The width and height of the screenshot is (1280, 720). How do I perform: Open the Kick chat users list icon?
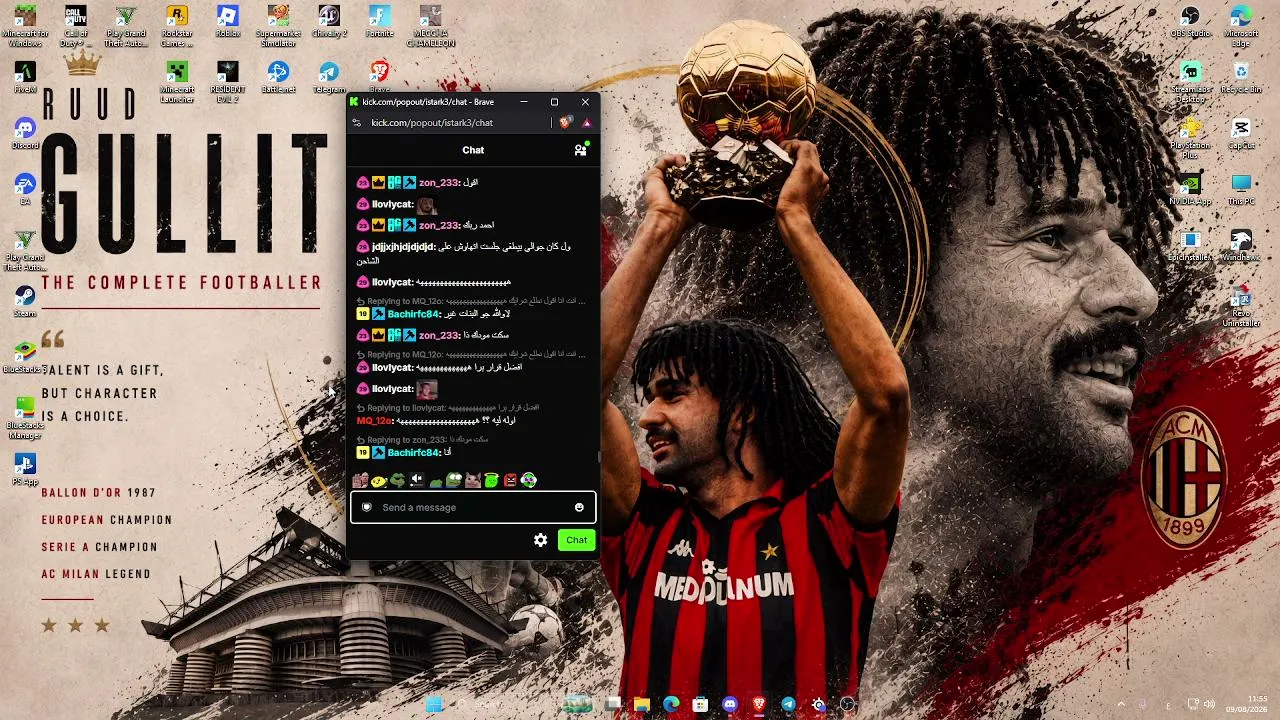(x=580, y=150)
